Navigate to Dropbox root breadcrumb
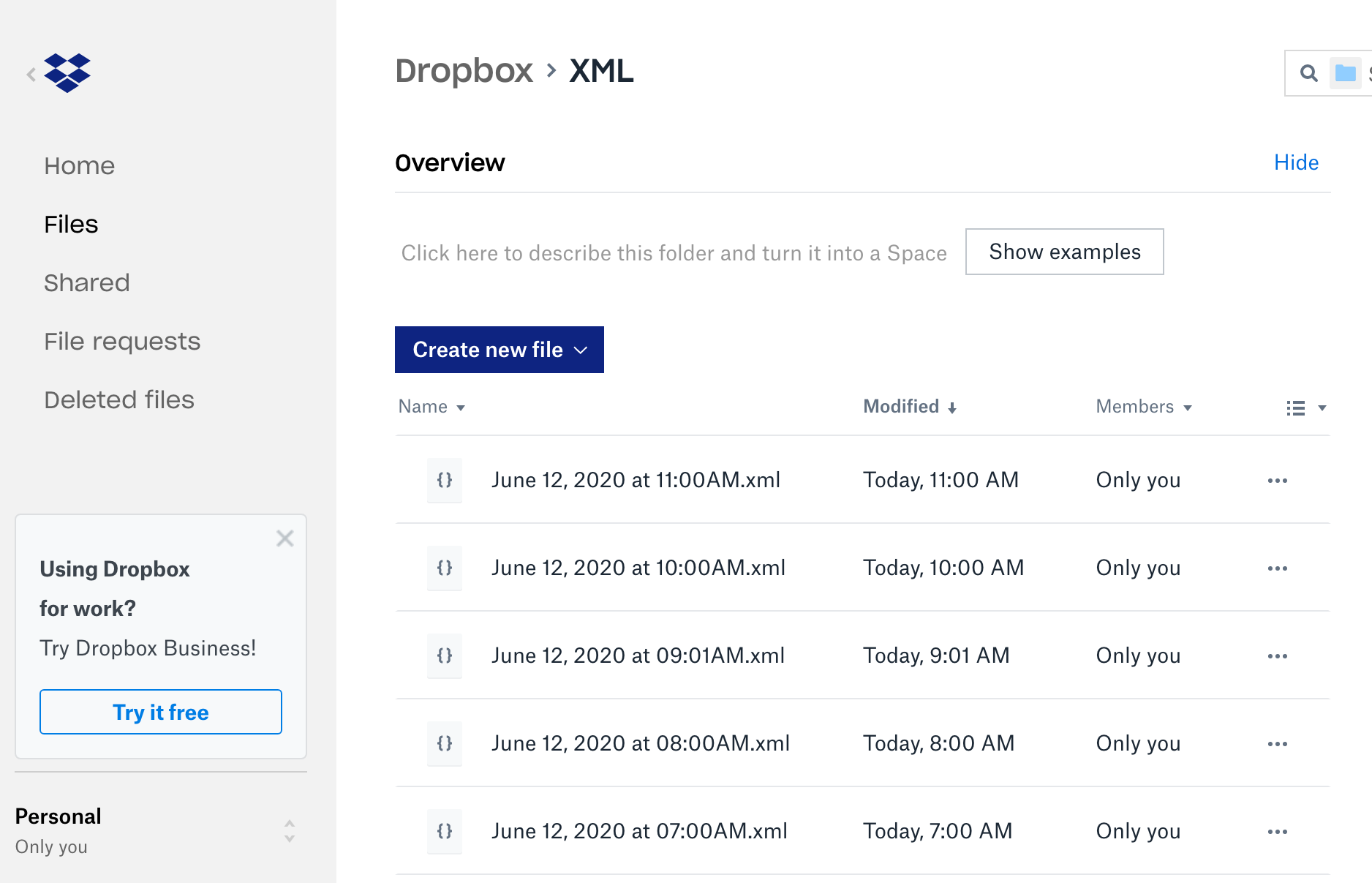 [464, 71]
